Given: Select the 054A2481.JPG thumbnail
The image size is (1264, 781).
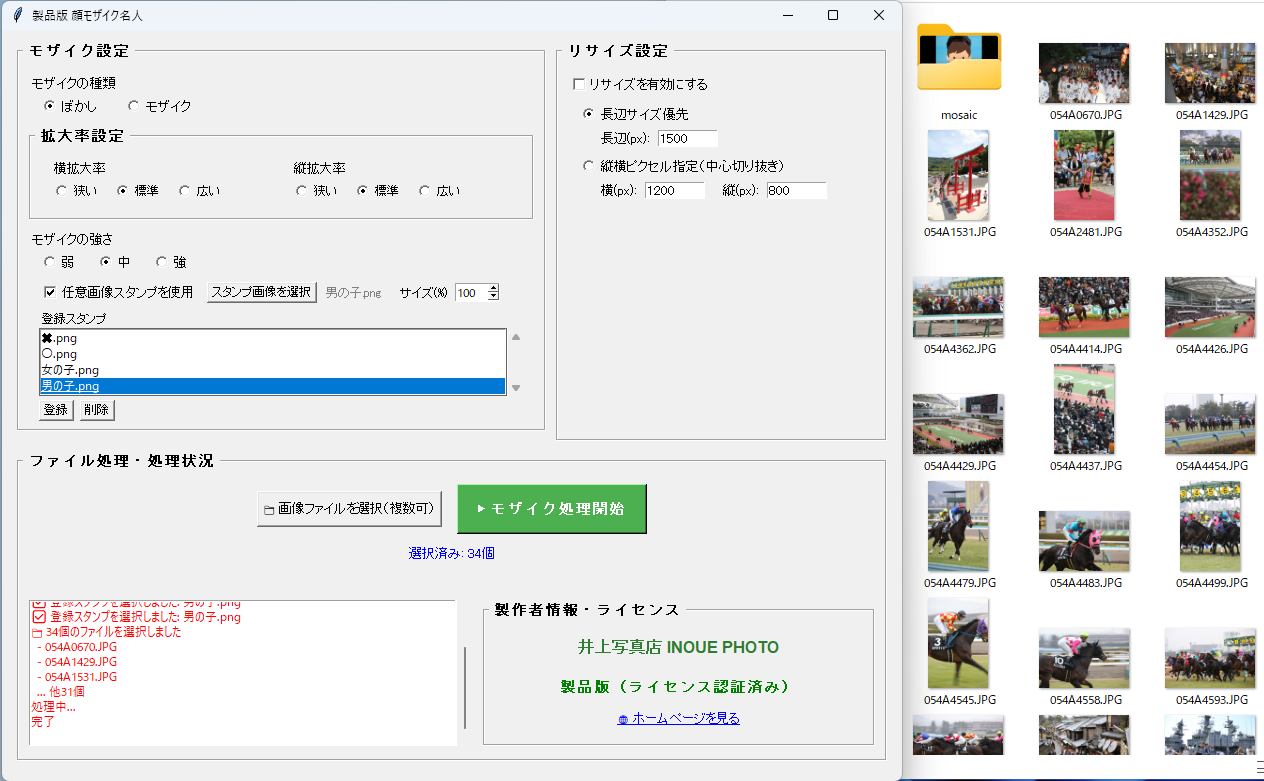Looking at the screenshot, I should 1083,175.
